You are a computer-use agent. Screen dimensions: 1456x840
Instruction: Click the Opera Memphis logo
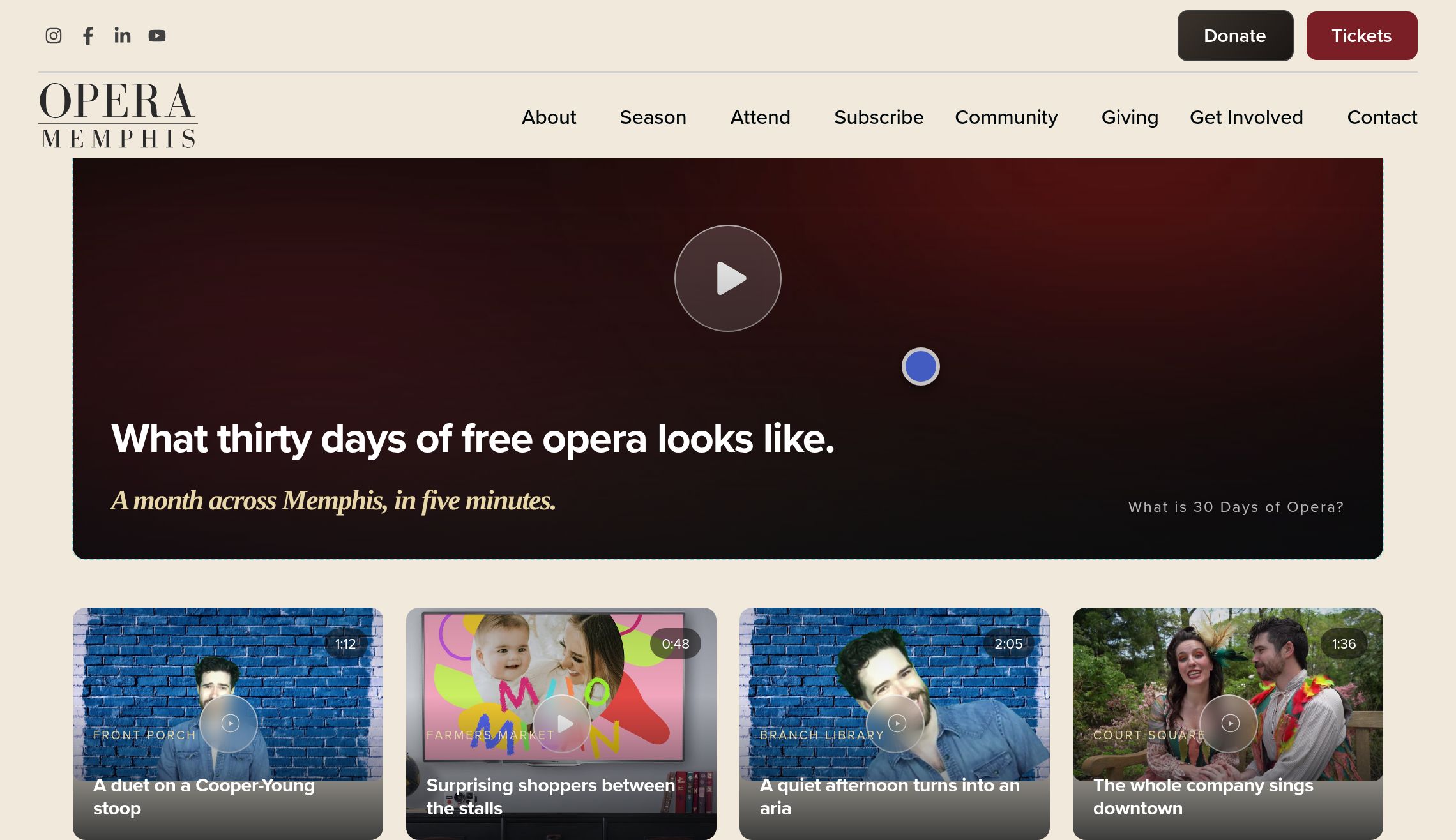coord(118,116)
